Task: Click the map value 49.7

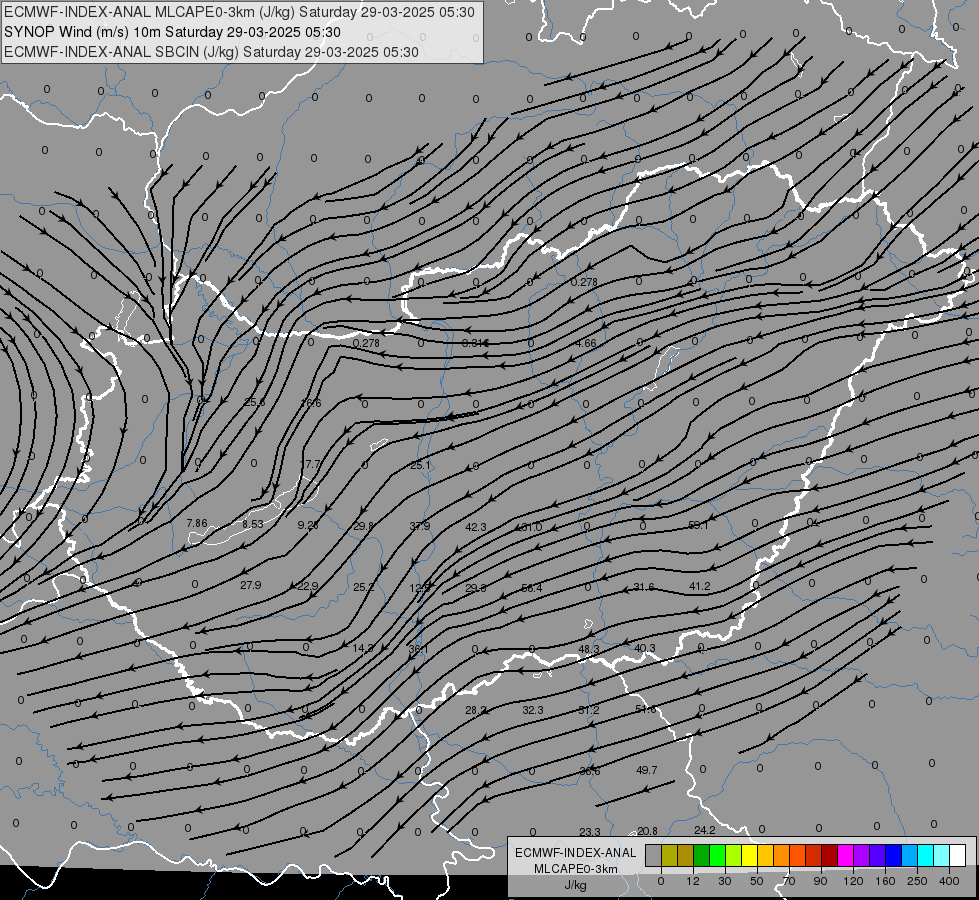Action: [646, 770]
